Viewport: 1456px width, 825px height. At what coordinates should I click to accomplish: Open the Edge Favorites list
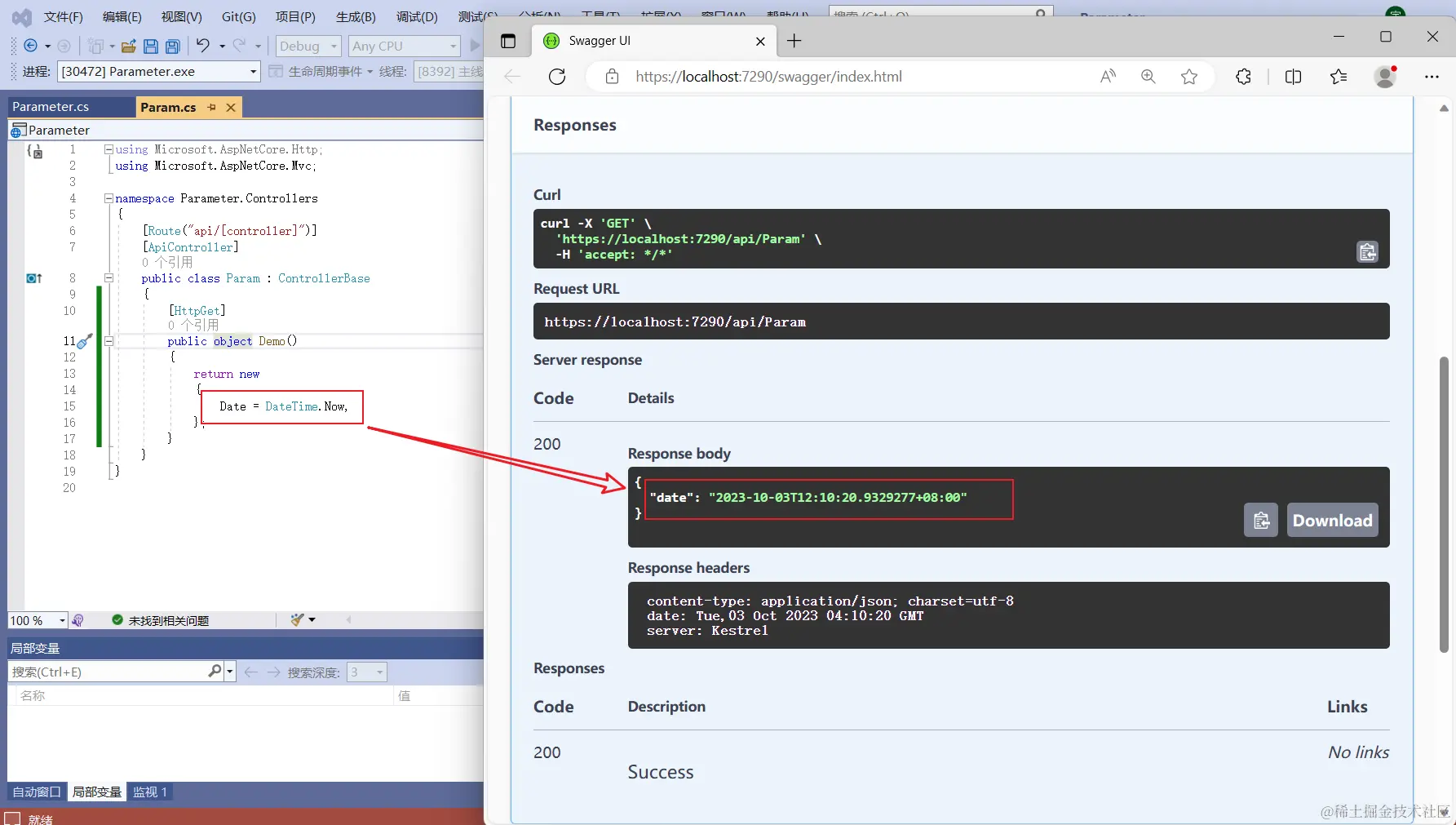click(x=1339, y=77)
